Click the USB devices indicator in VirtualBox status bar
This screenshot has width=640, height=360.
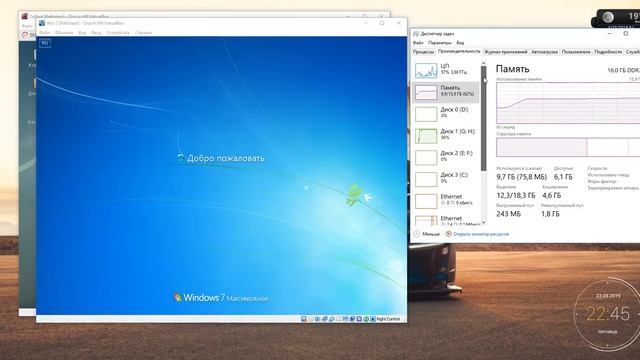(x=331, y=319)
